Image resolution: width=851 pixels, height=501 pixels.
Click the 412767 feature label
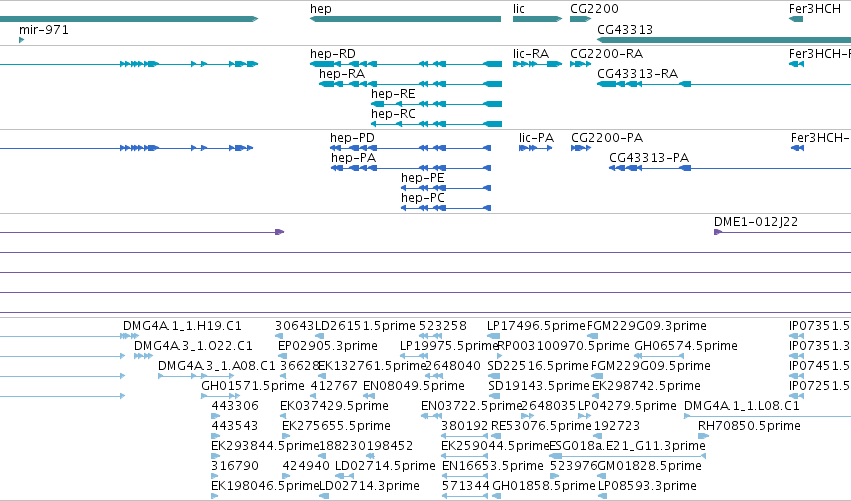point(334,386)
